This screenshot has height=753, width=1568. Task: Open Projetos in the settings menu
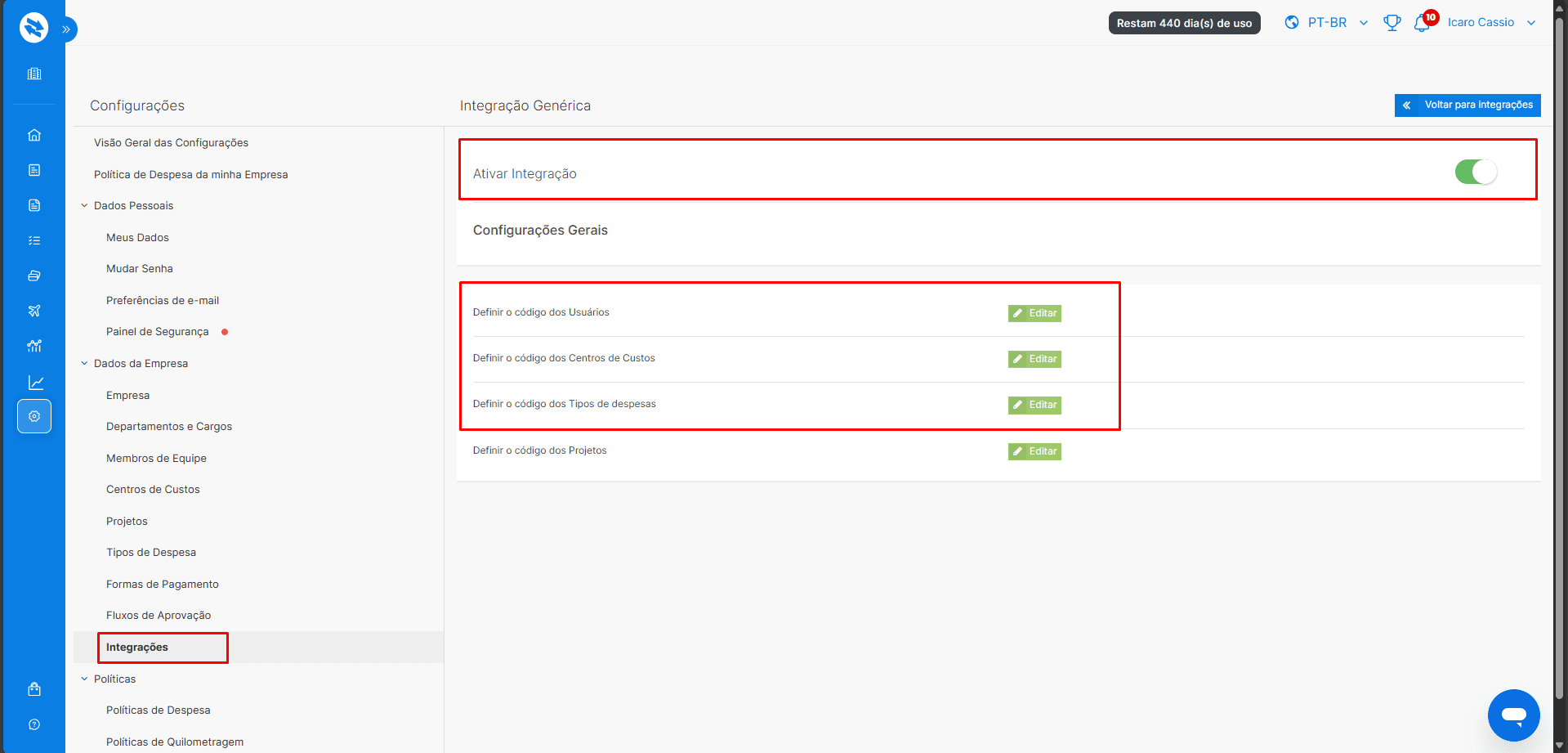127,521
